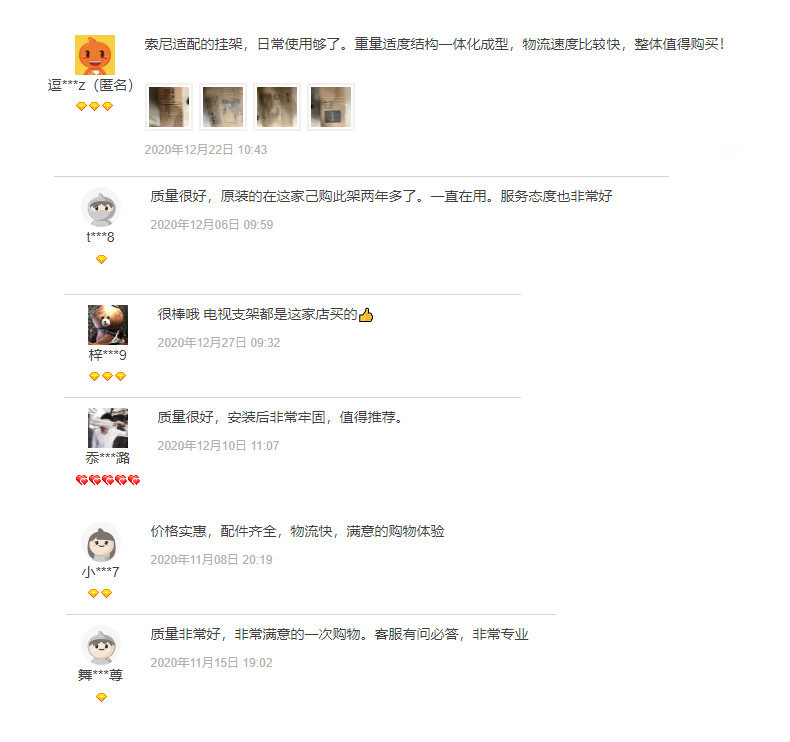The height and width of the screenshot is (742, 790).
Task: Open the second review photo thumbnail
Action: point(223,107)
